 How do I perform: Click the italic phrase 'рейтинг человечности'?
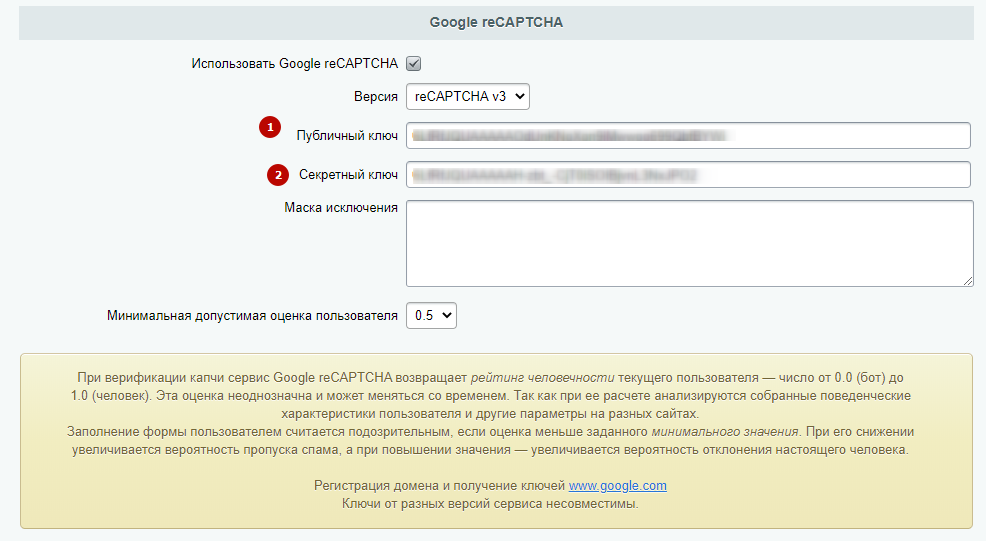[542, 377]
